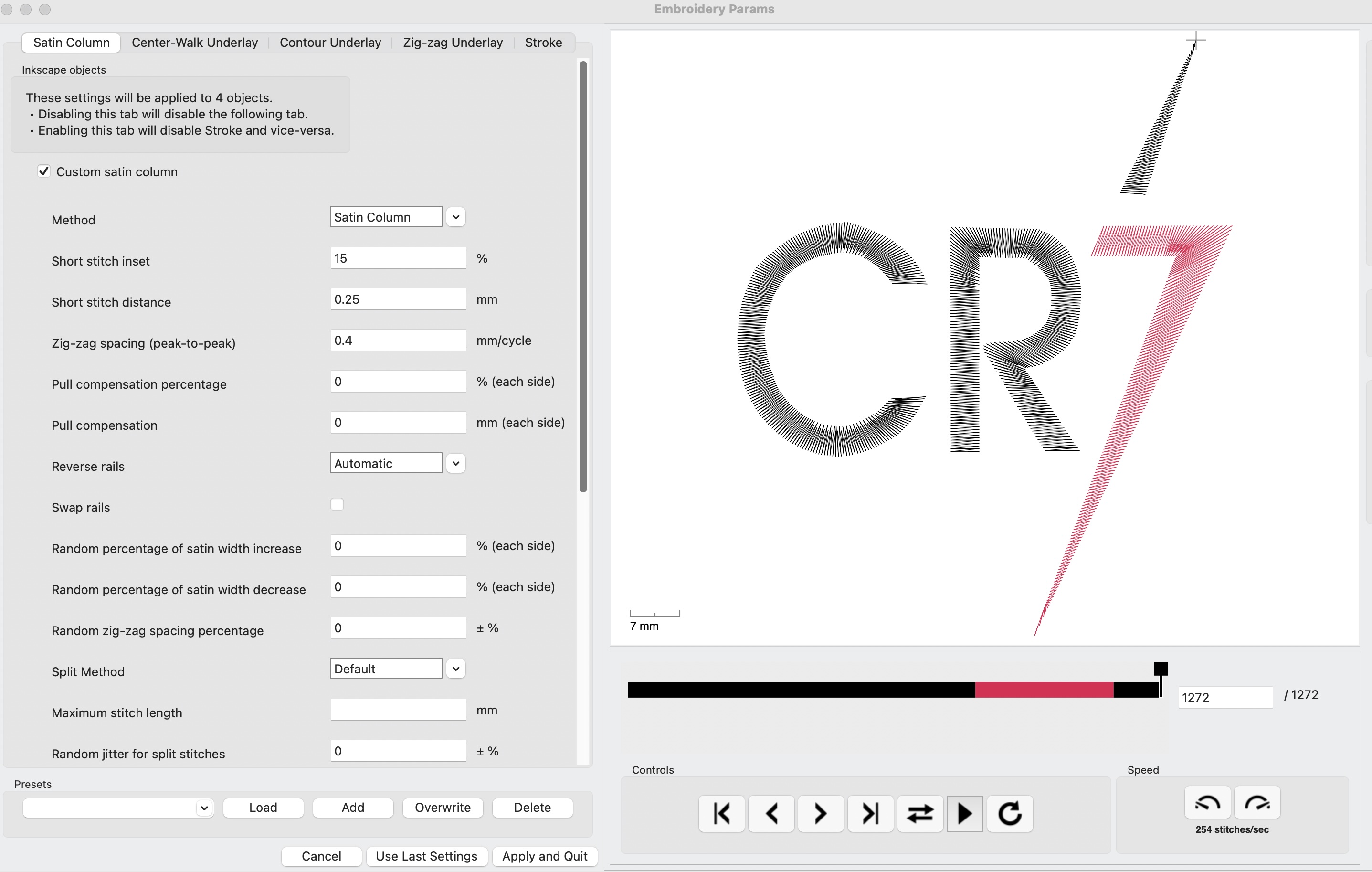Viewport: 1372px width, 872px height.
Task: Restart the stitch simulation
Action: (x=1010, y=813)
